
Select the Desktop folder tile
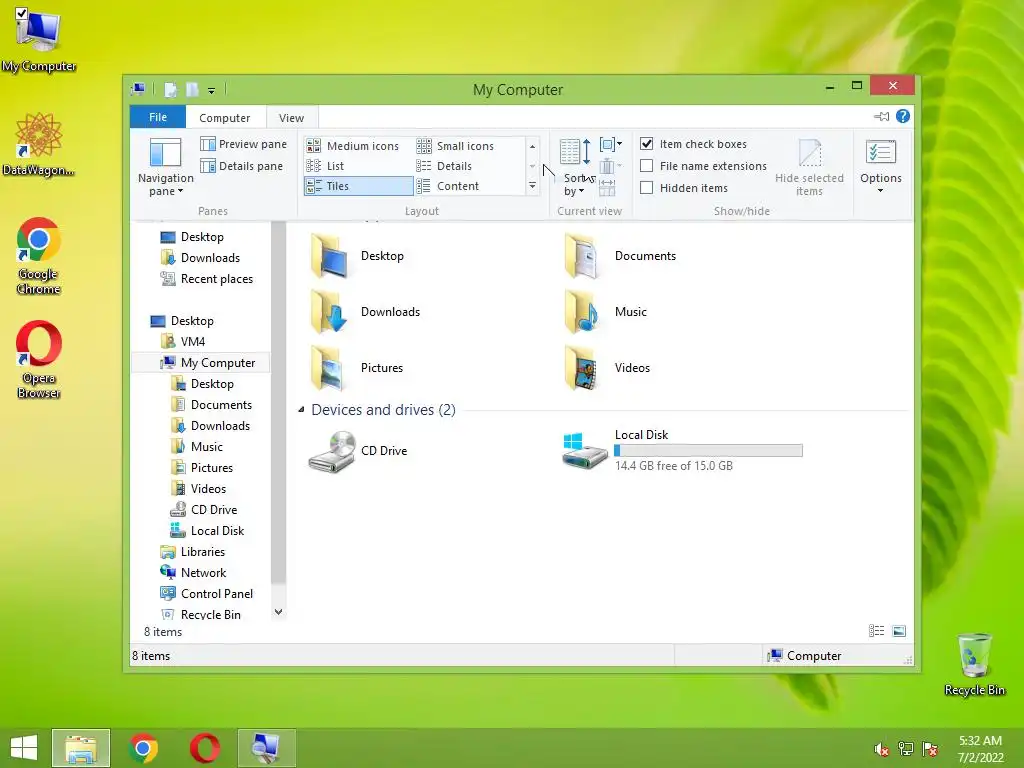[x=357, y=256]
